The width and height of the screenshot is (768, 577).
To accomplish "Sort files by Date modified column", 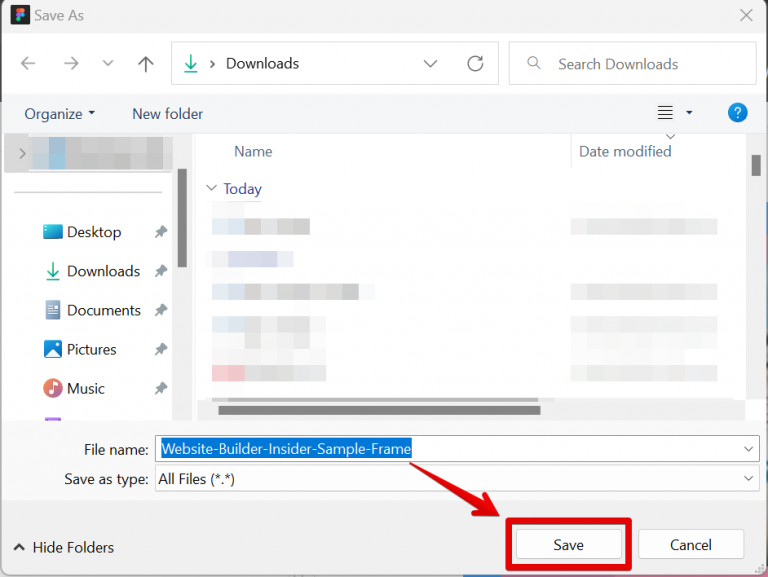I will click(x=625, y=151).
